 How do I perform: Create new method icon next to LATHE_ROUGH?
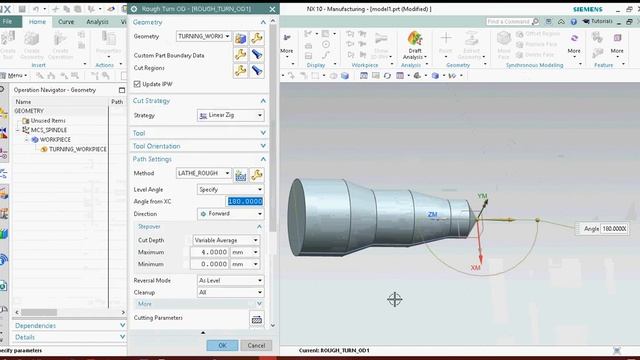coord(240,175)
